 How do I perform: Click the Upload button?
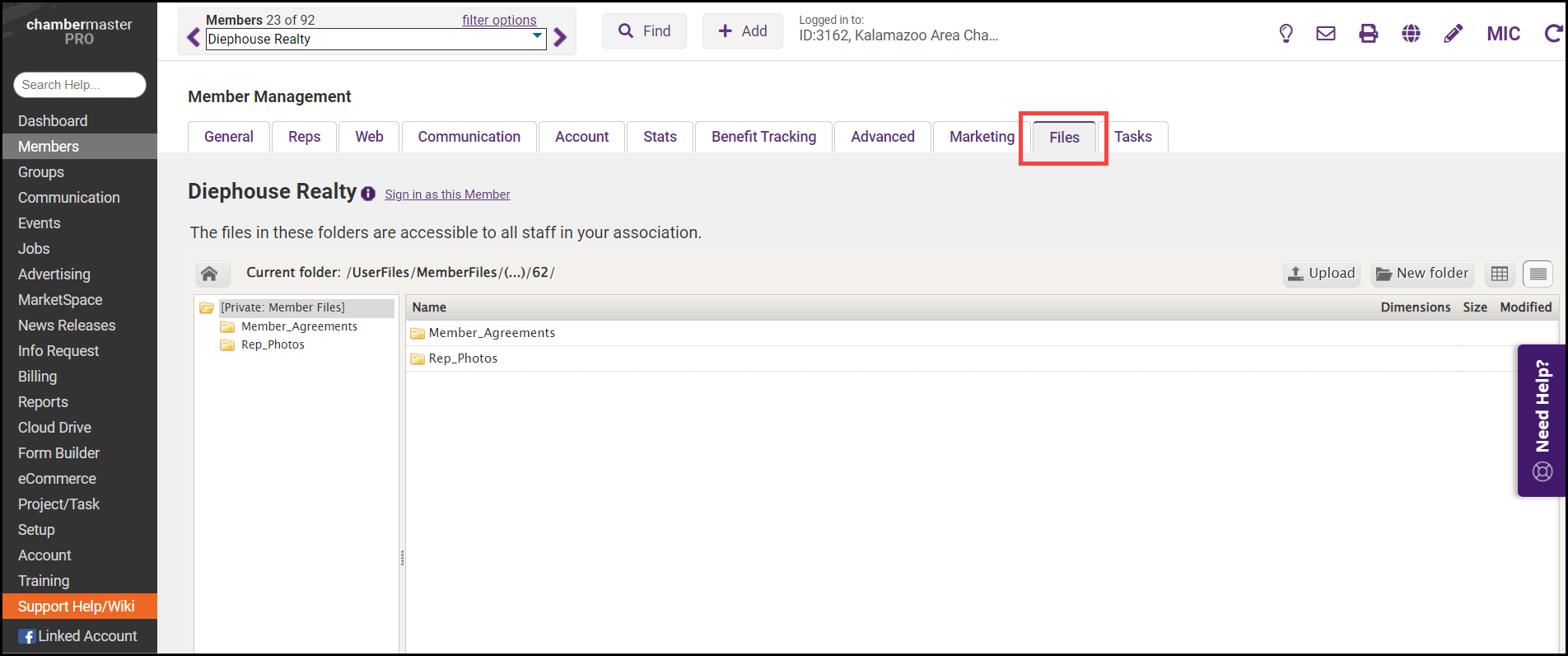pos(1321,274)
